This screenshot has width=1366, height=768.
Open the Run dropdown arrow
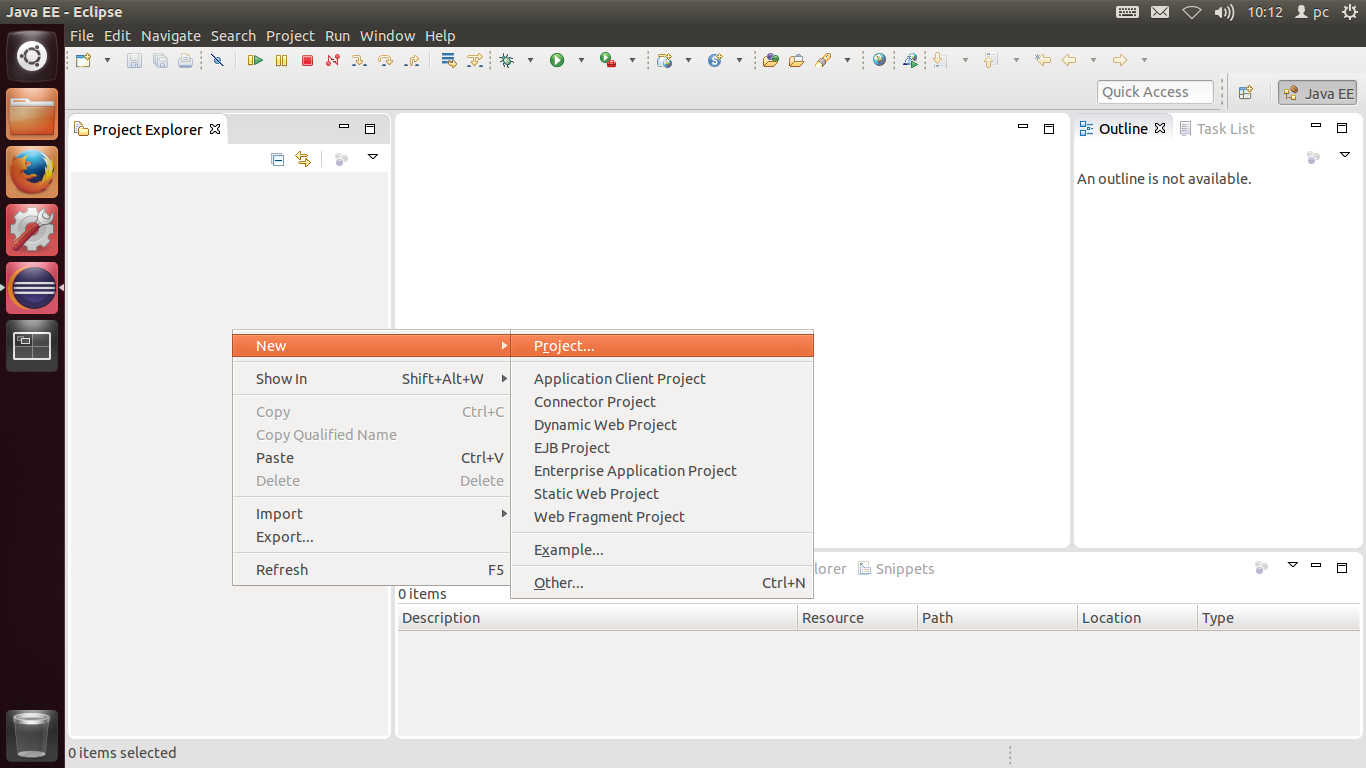(x=581, y=60)
